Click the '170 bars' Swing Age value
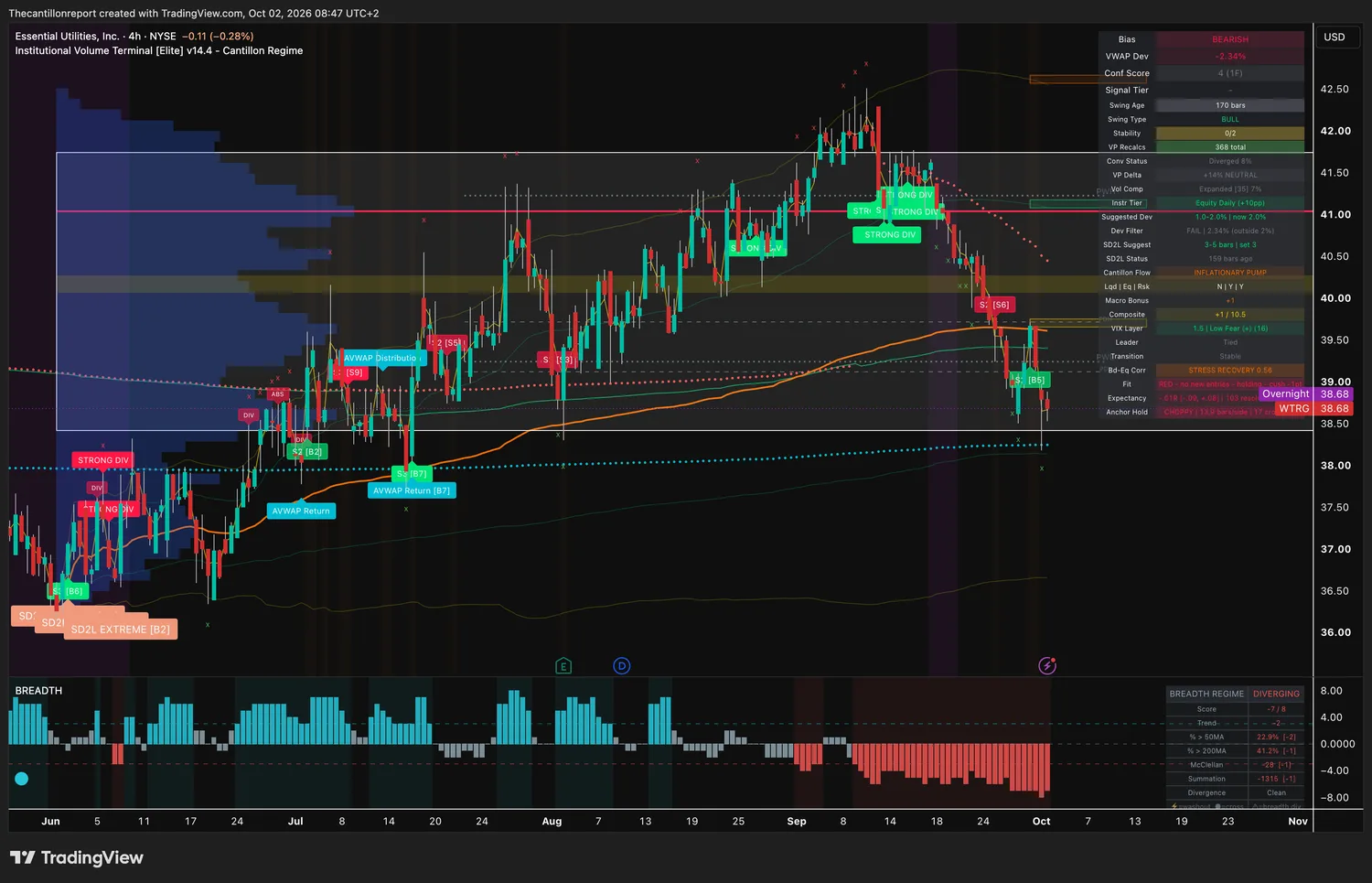Viewport: 1372px width, 883px height. (x=1230, y=105)
